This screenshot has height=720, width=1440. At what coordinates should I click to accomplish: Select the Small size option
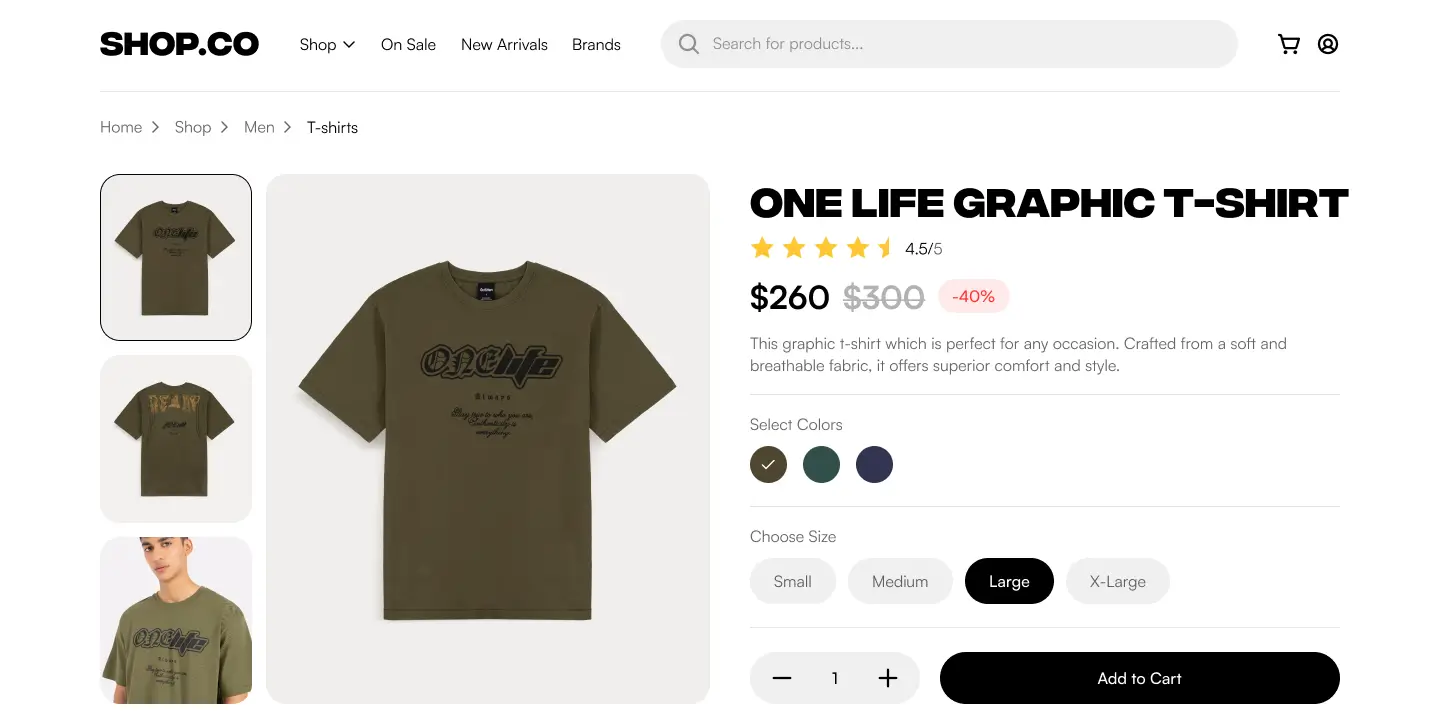tap(792, 581)
